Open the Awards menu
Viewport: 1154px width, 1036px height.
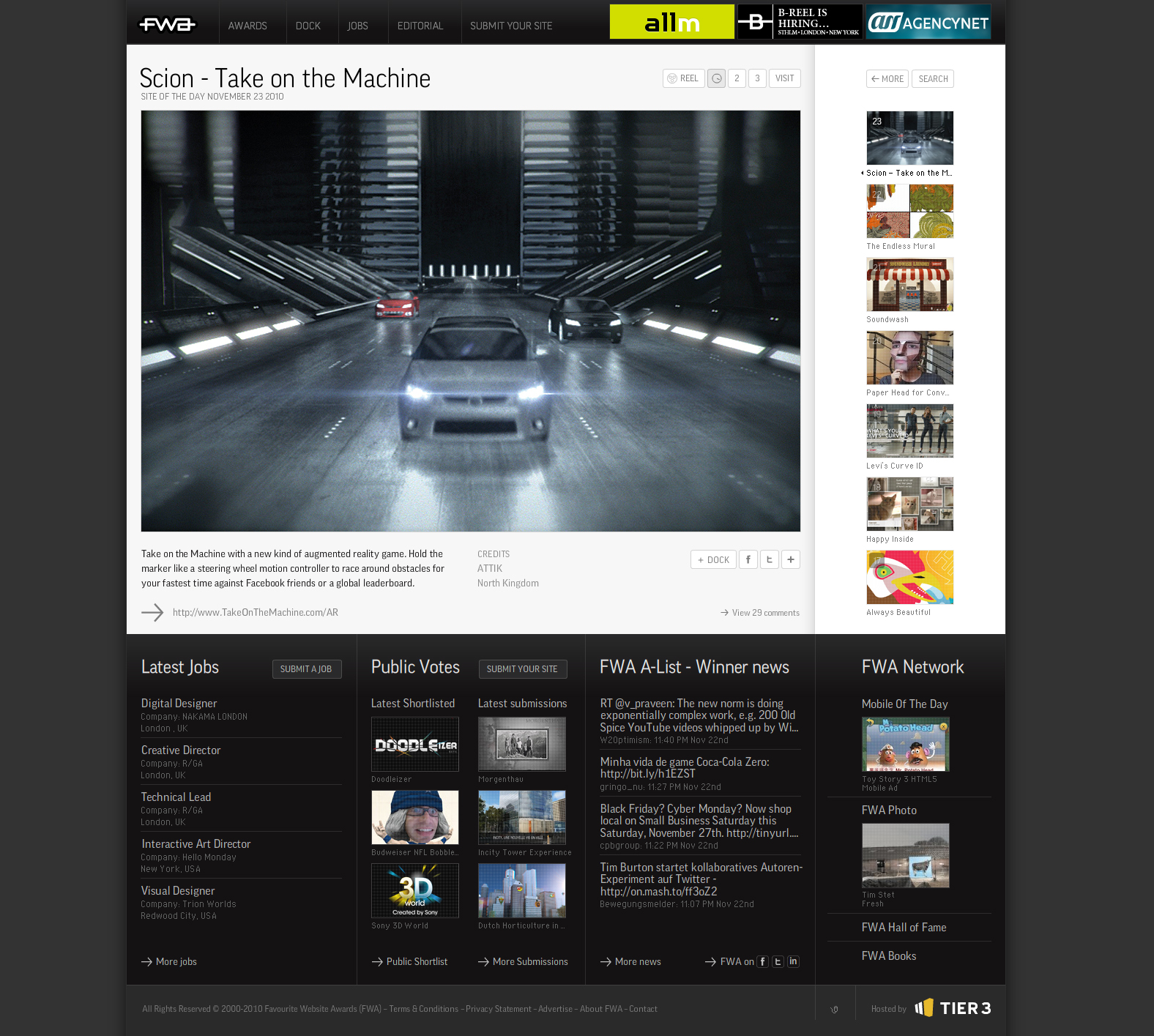(247, 26)
